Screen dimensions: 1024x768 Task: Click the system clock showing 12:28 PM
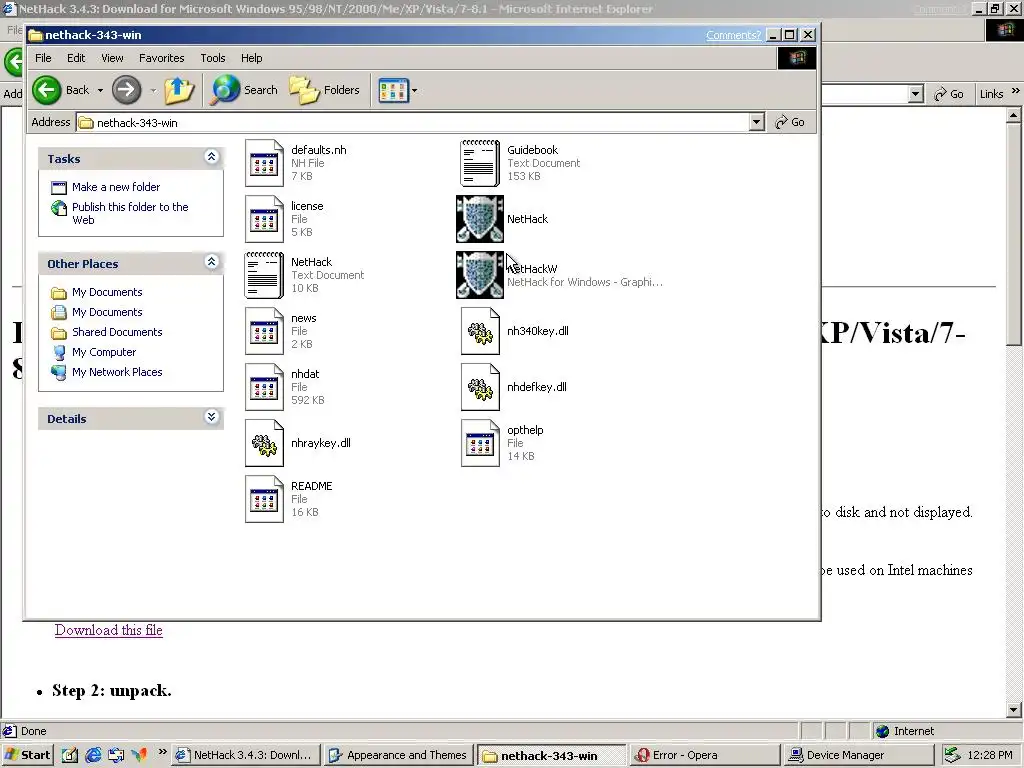pos(989,755)
